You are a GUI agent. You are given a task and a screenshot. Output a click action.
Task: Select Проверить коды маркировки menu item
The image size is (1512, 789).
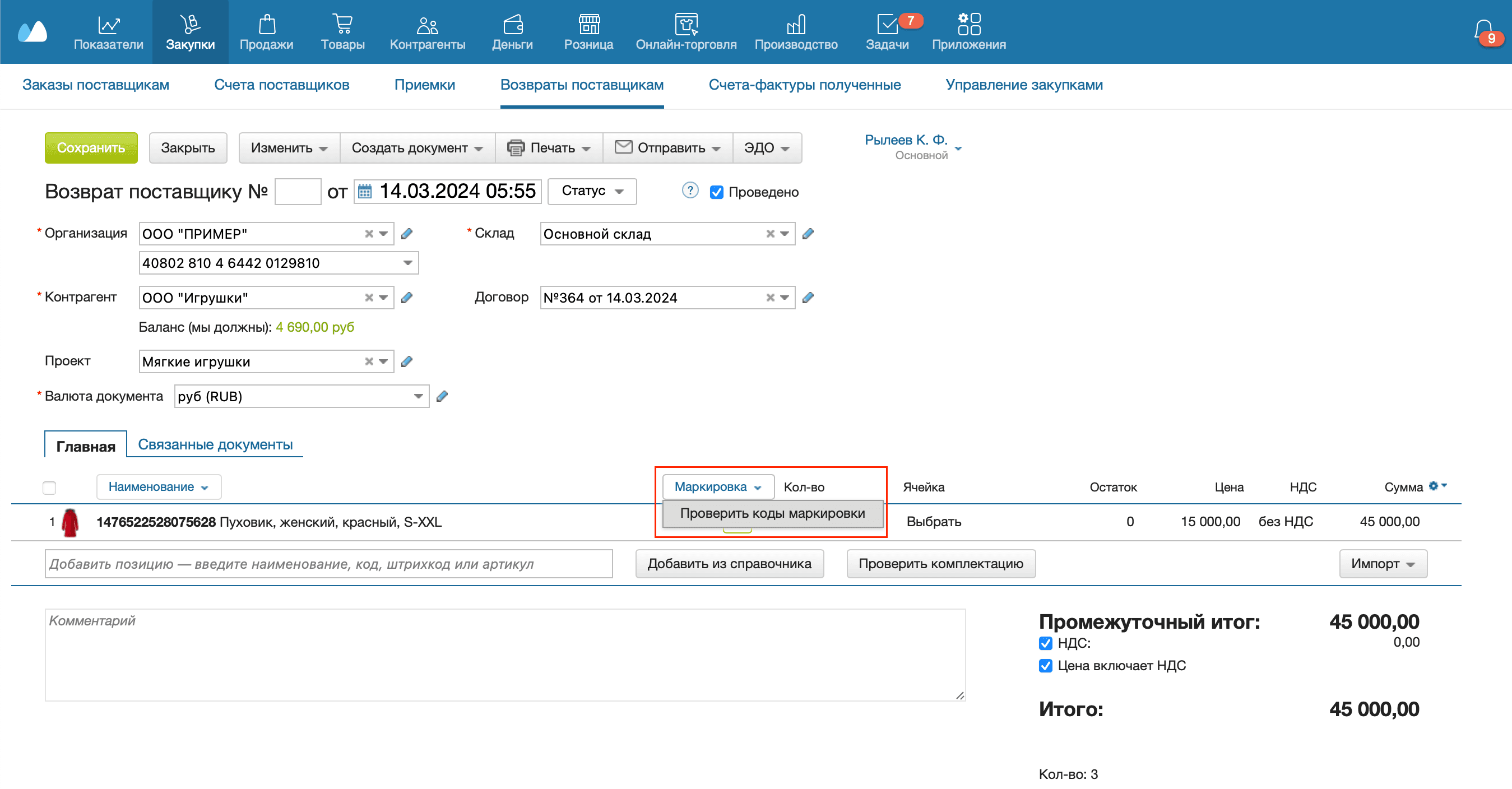pyautogui.click(x=772, y=514)
